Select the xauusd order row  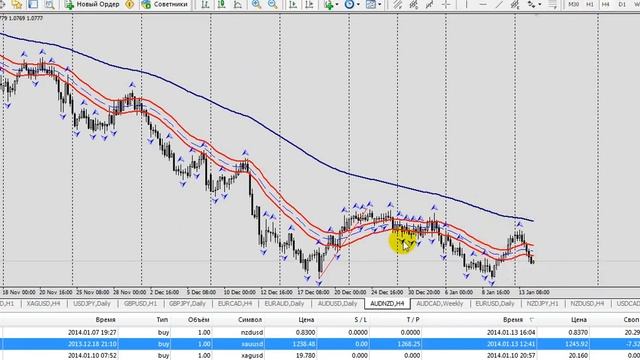320,344
